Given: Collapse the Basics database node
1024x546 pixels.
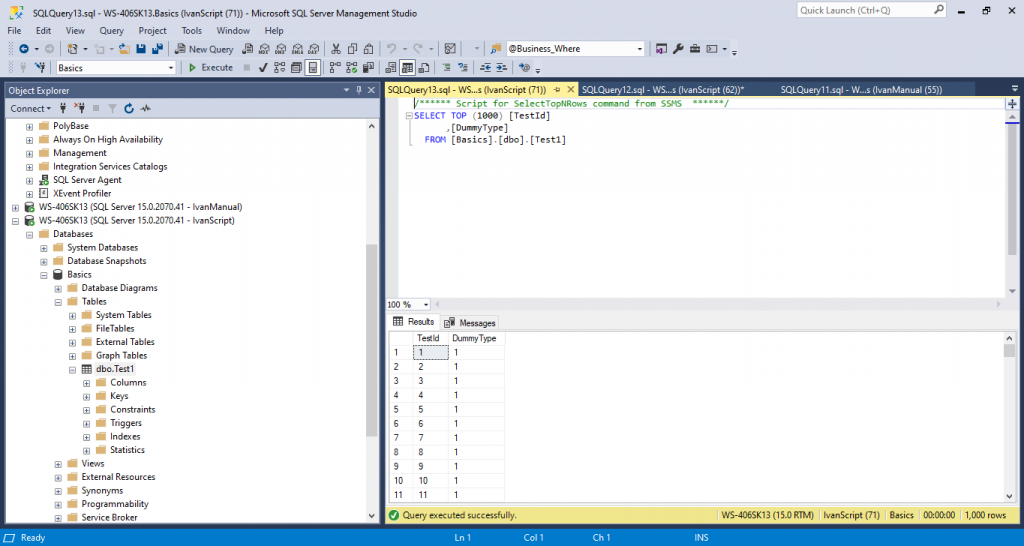Looking at the screenshot, I should coord(44,275).
